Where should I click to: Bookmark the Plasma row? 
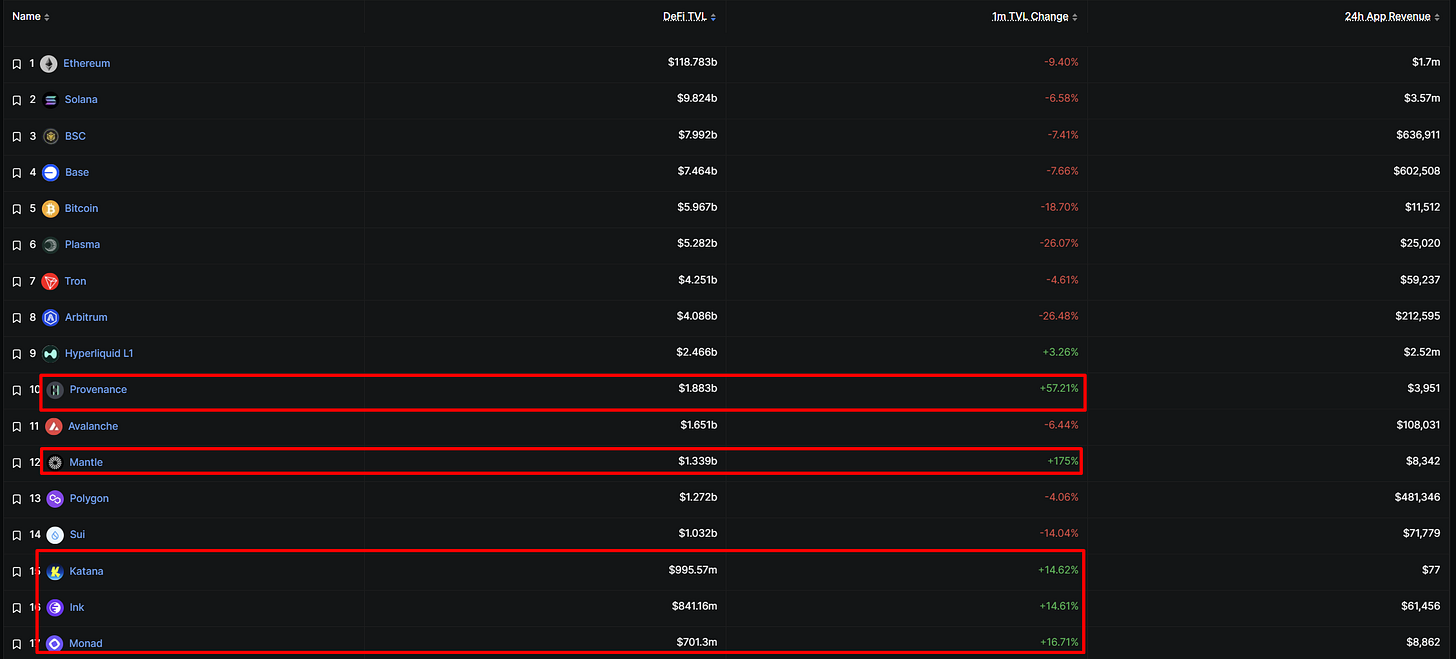[x=16, y=245]
